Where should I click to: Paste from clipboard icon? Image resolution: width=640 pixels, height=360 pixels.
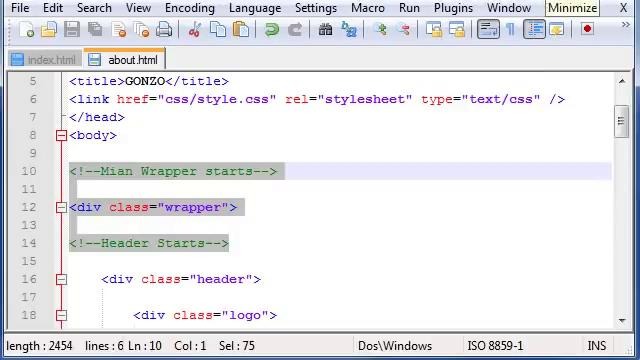point(241,29)
